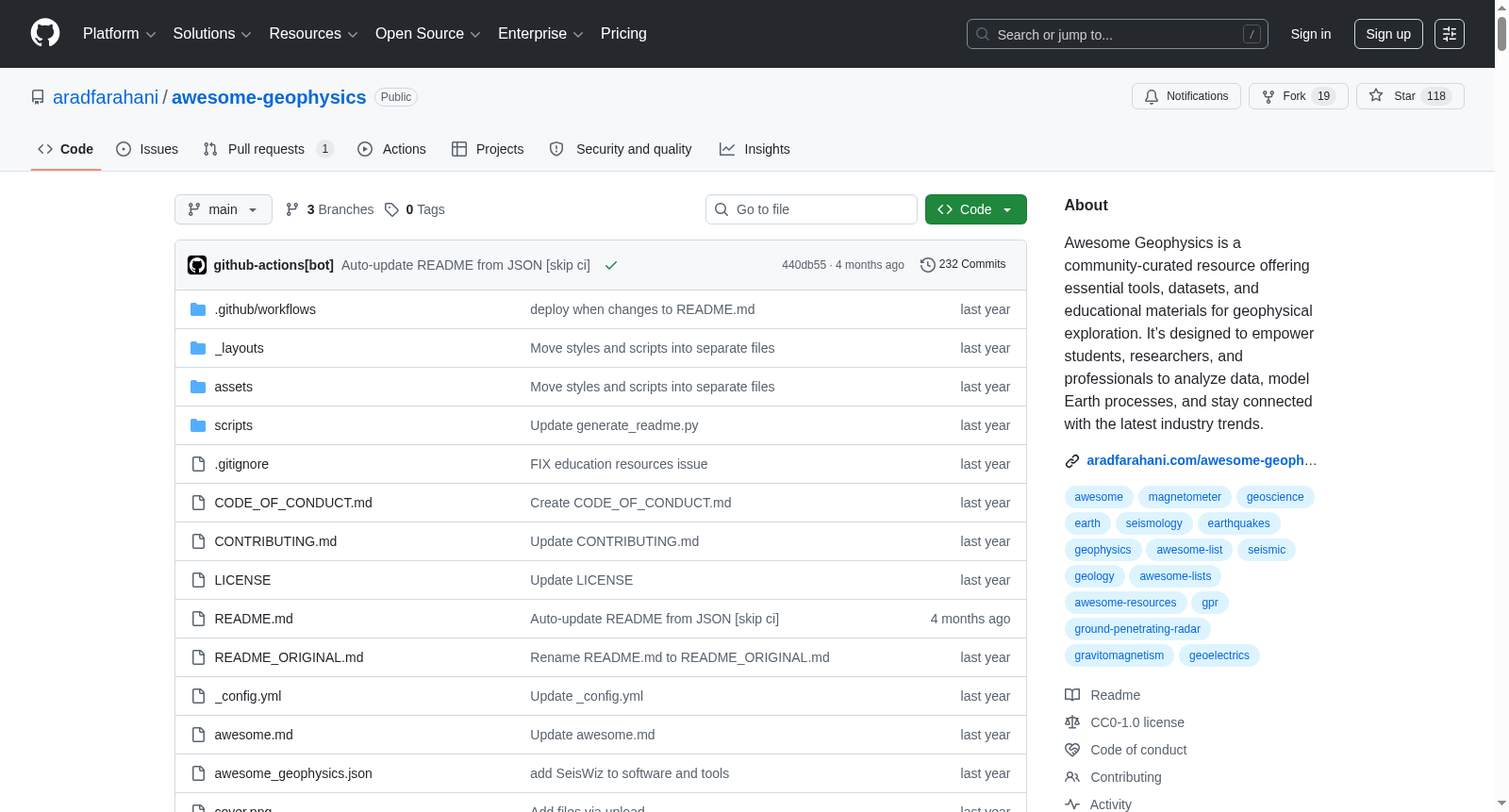Click the GitHub logo icon
This screenshot has height=812, width=1509.
click(45, 34)
